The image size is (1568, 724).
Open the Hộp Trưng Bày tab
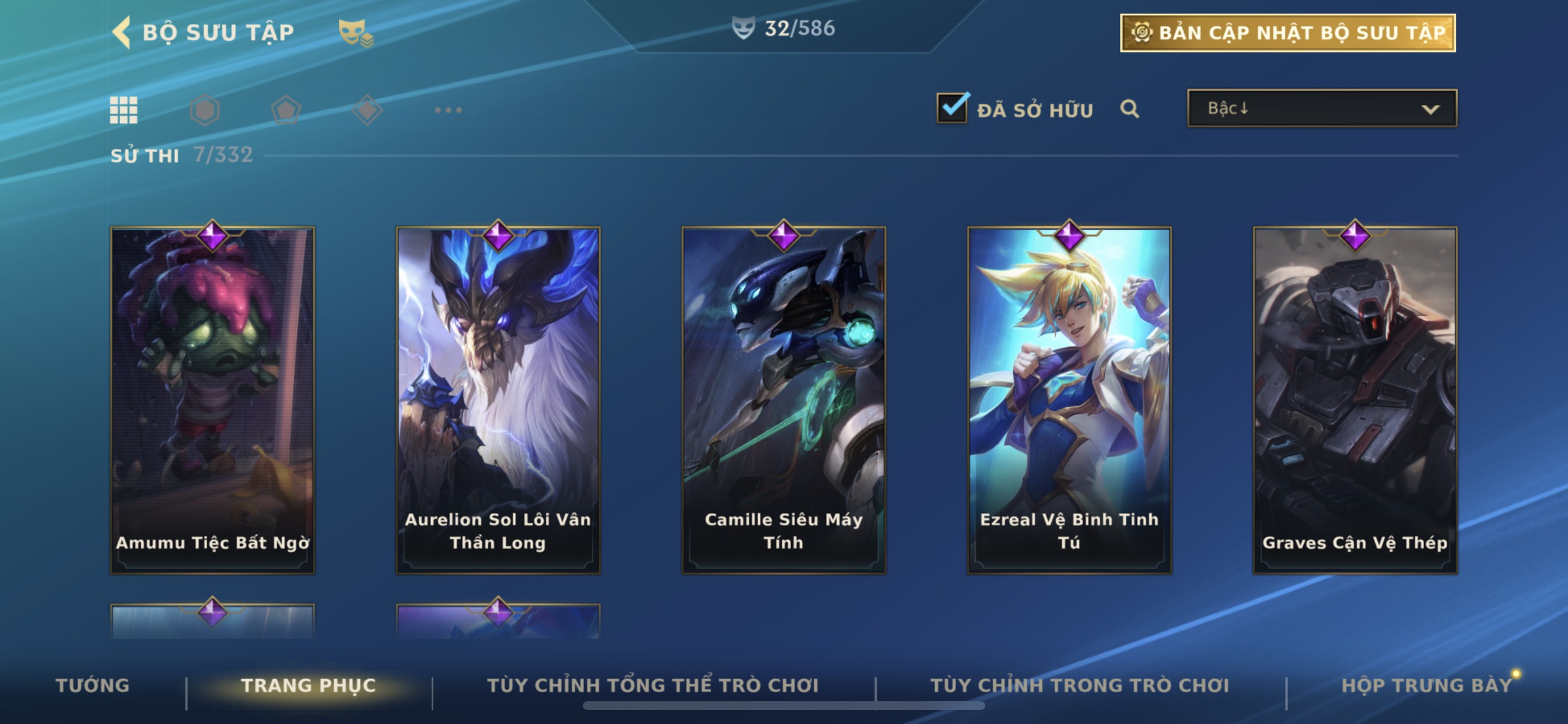1427,685
